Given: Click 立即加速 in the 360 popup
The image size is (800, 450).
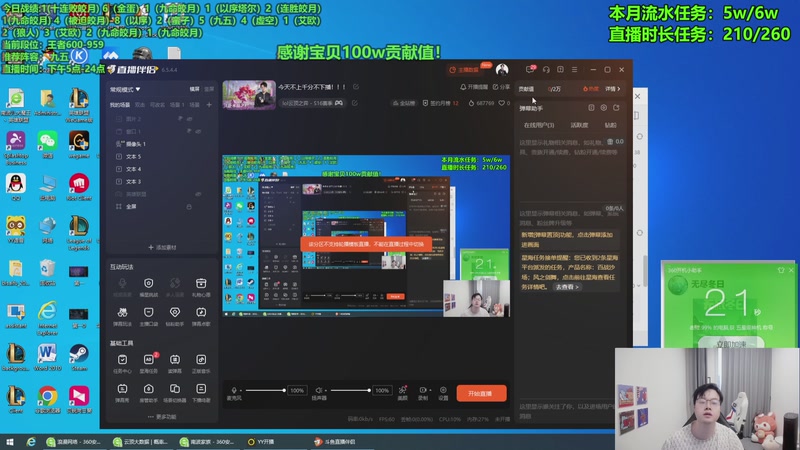Looking at the screenshot, I should [x=731, y=343].
